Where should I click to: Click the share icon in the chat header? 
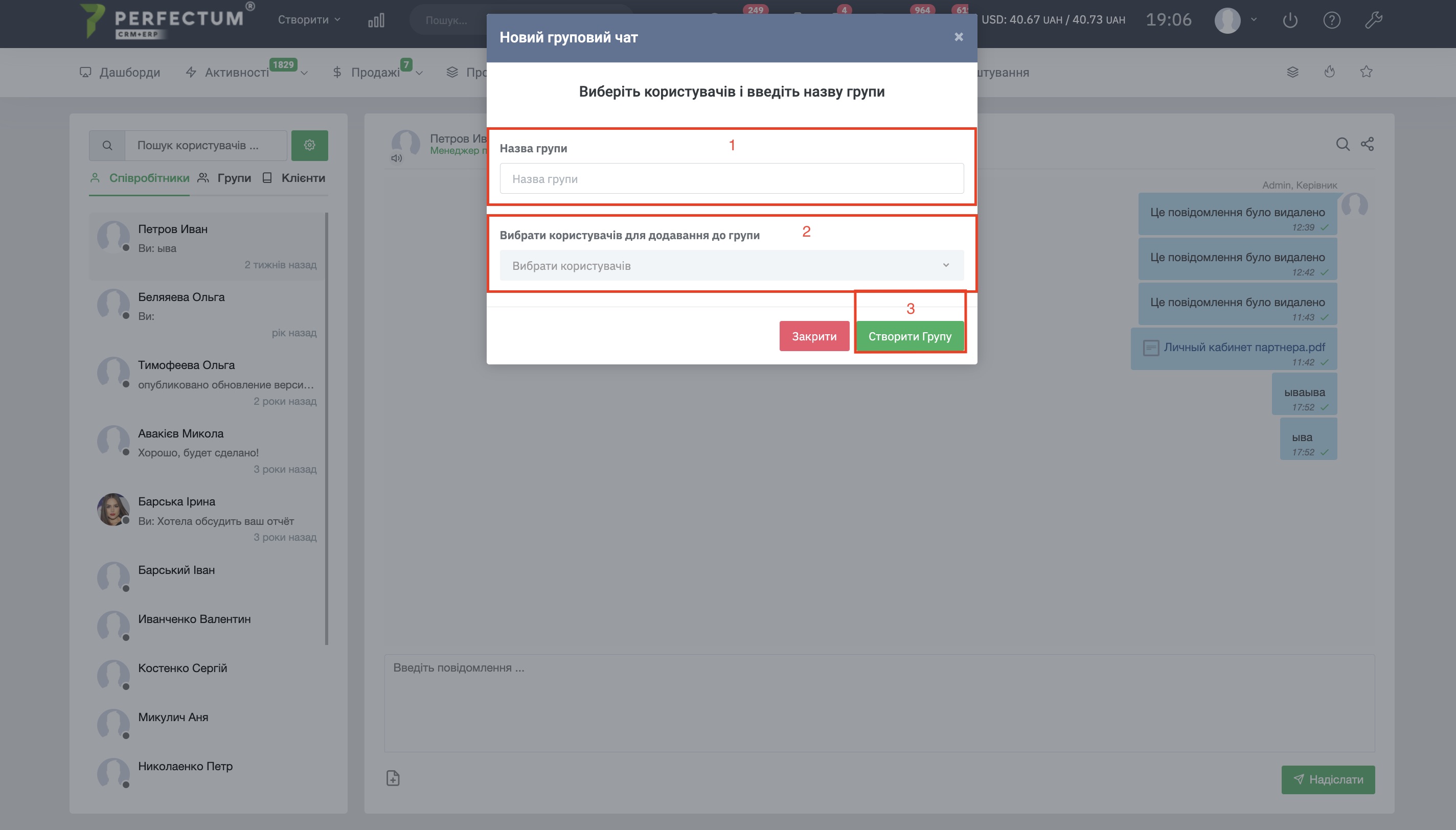tap(1367, 144)
